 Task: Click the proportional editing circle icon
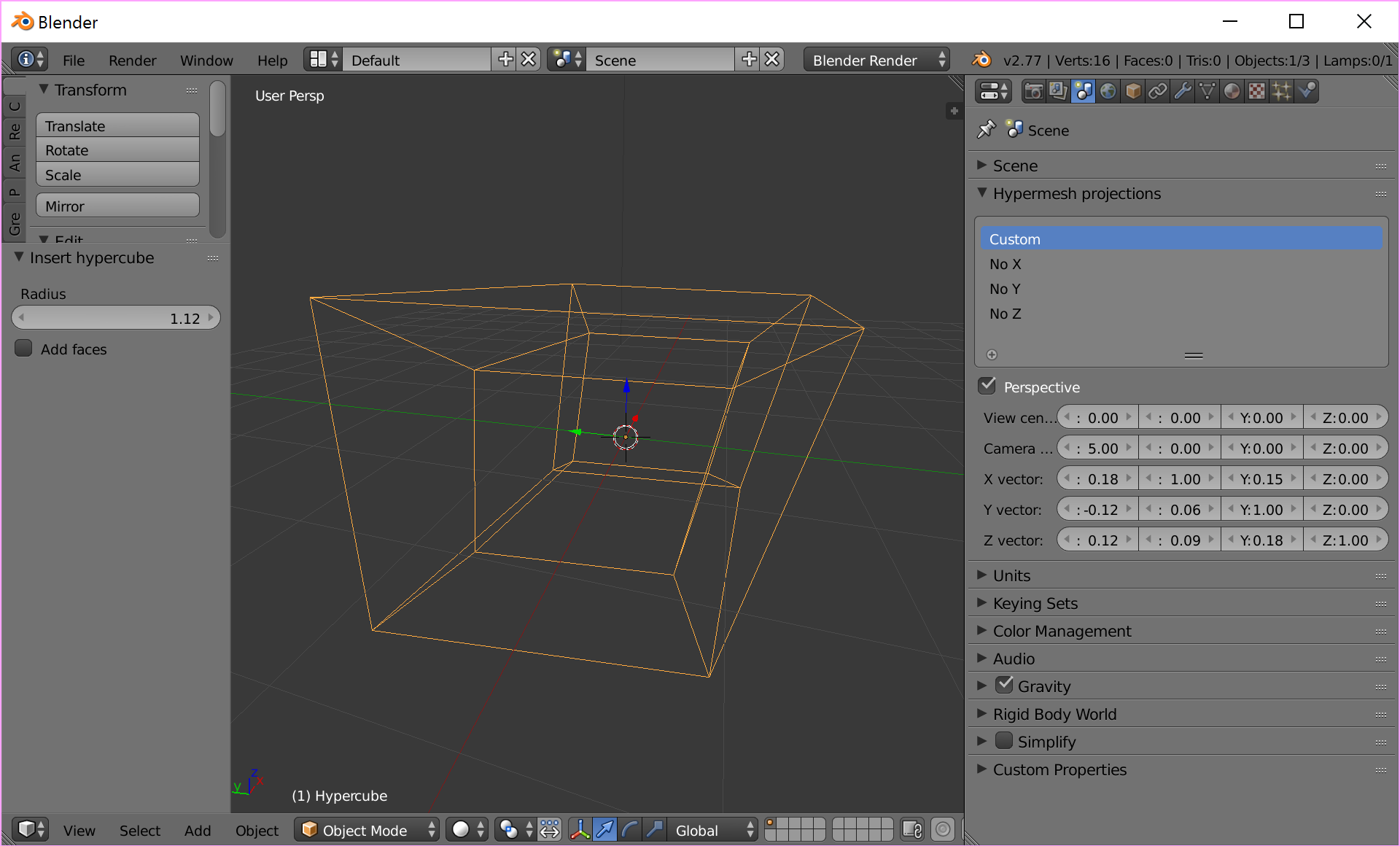click(943, 830)
